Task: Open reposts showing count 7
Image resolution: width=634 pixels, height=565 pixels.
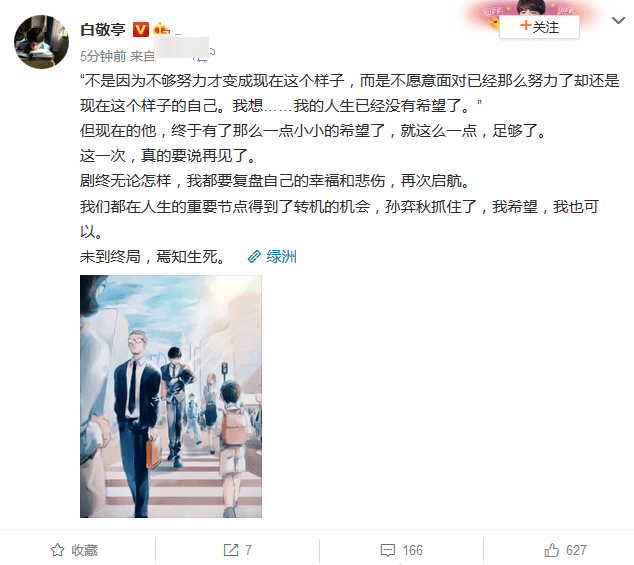Action: (x=238, y=550)
